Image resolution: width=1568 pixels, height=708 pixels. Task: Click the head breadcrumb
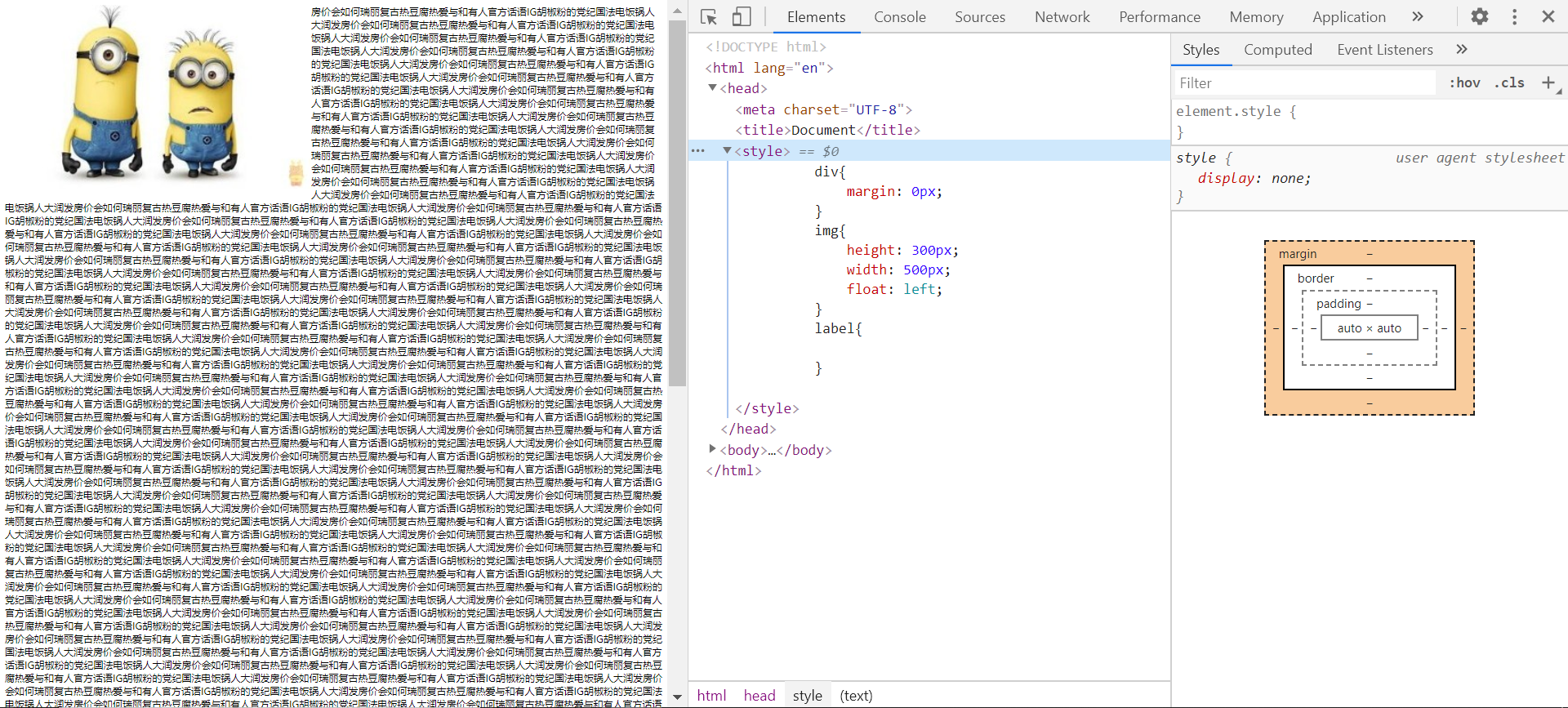[759, 696]
